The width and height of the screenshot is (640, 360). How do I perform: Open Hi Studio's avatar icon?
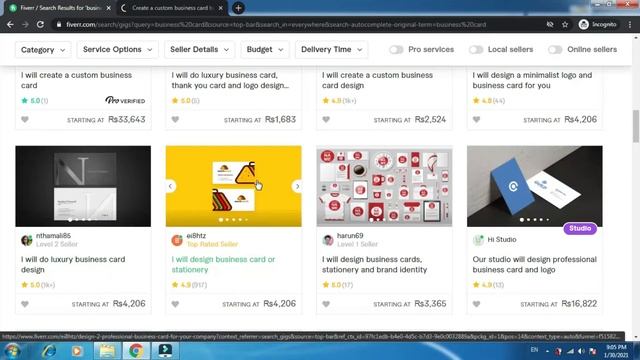pos(478,240)
